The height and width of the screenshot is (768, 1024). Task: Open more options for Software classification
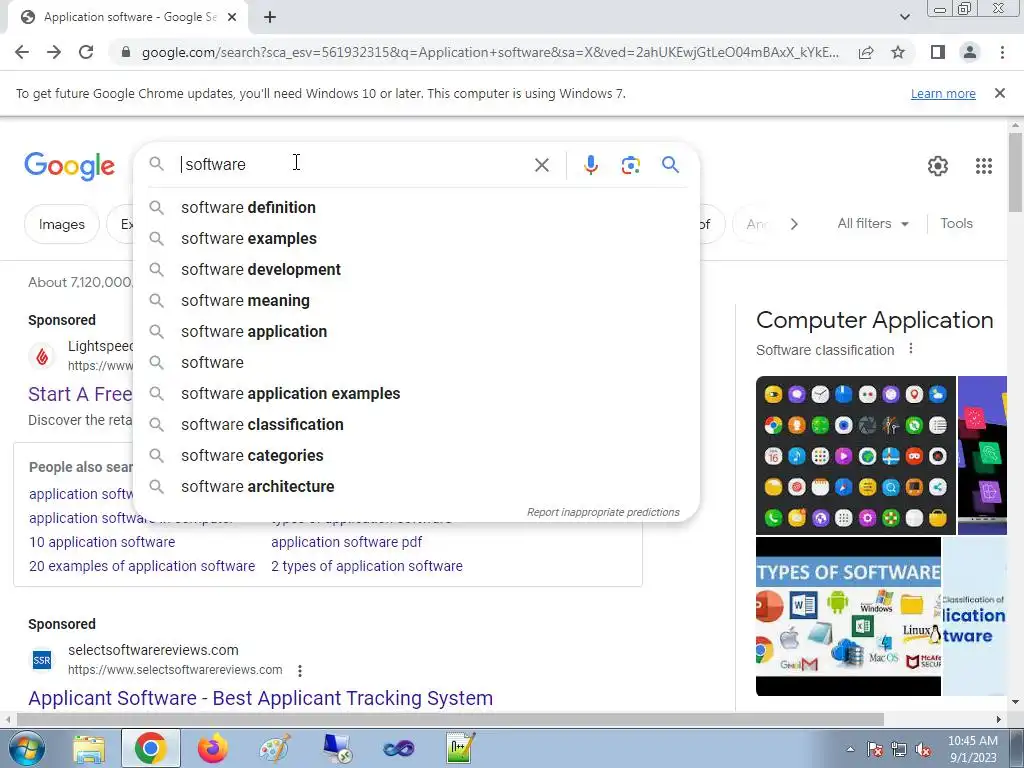pos(911,349)
